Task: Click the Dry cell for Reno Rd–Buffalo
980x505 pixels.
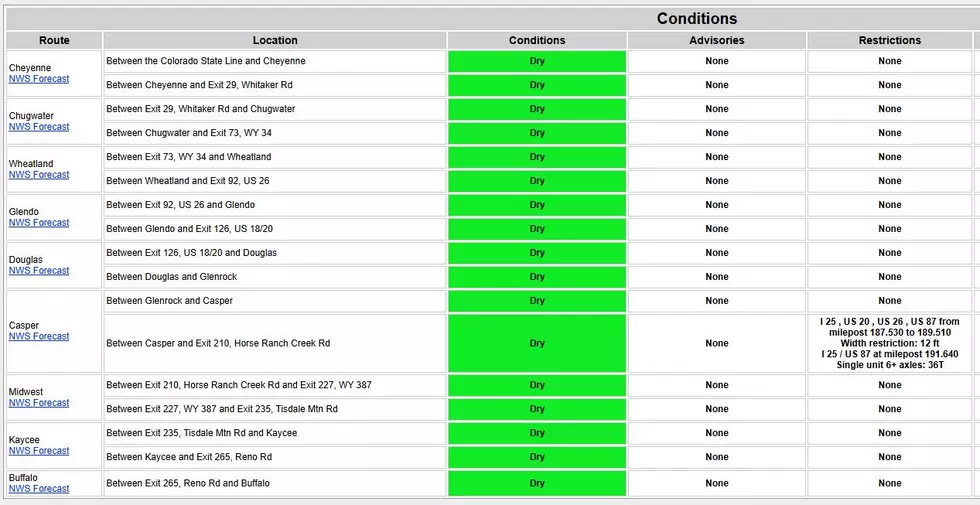Action: [x=537, y=484]
